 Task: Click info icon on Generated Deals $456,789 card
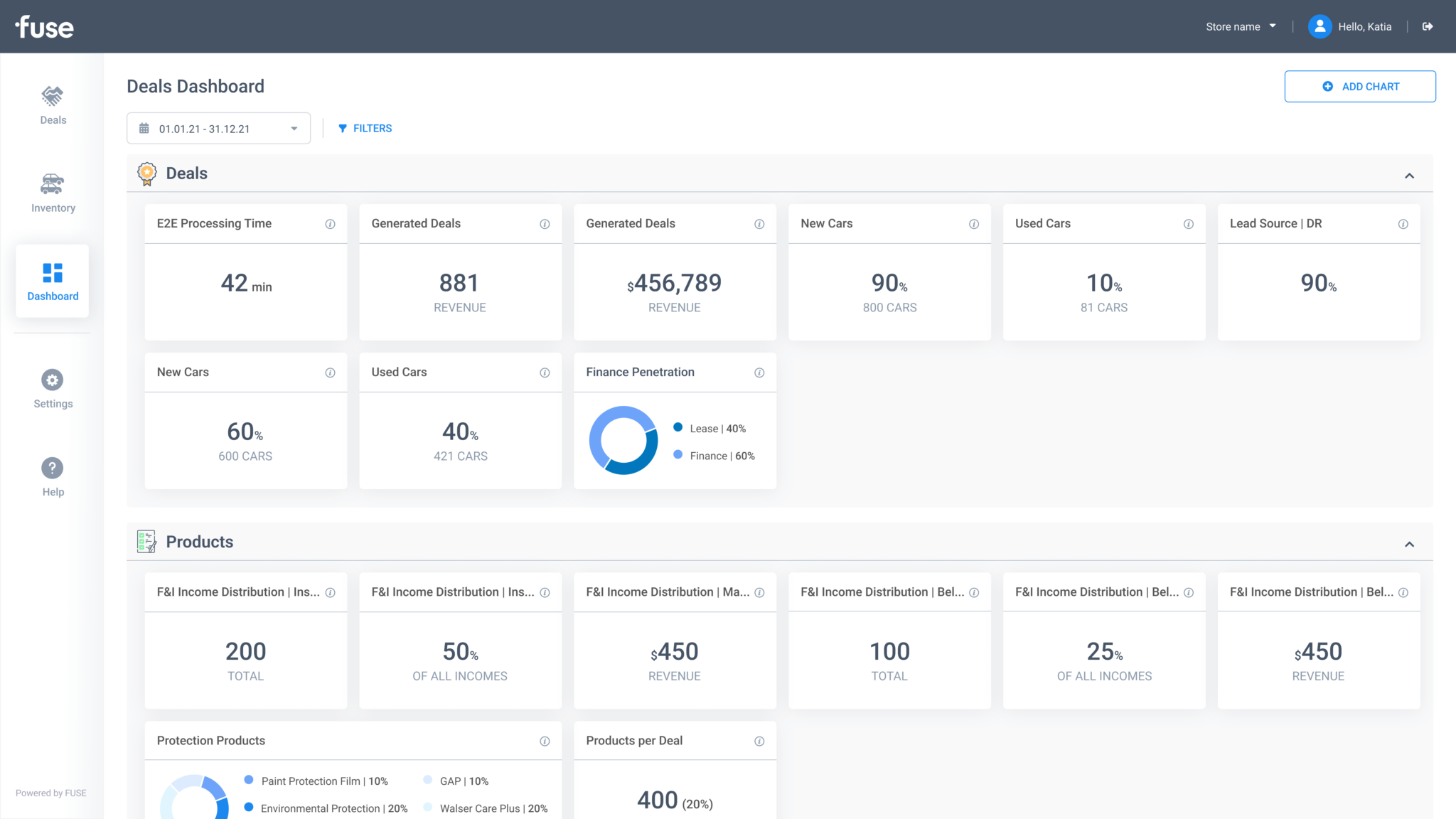pos(759,224)
